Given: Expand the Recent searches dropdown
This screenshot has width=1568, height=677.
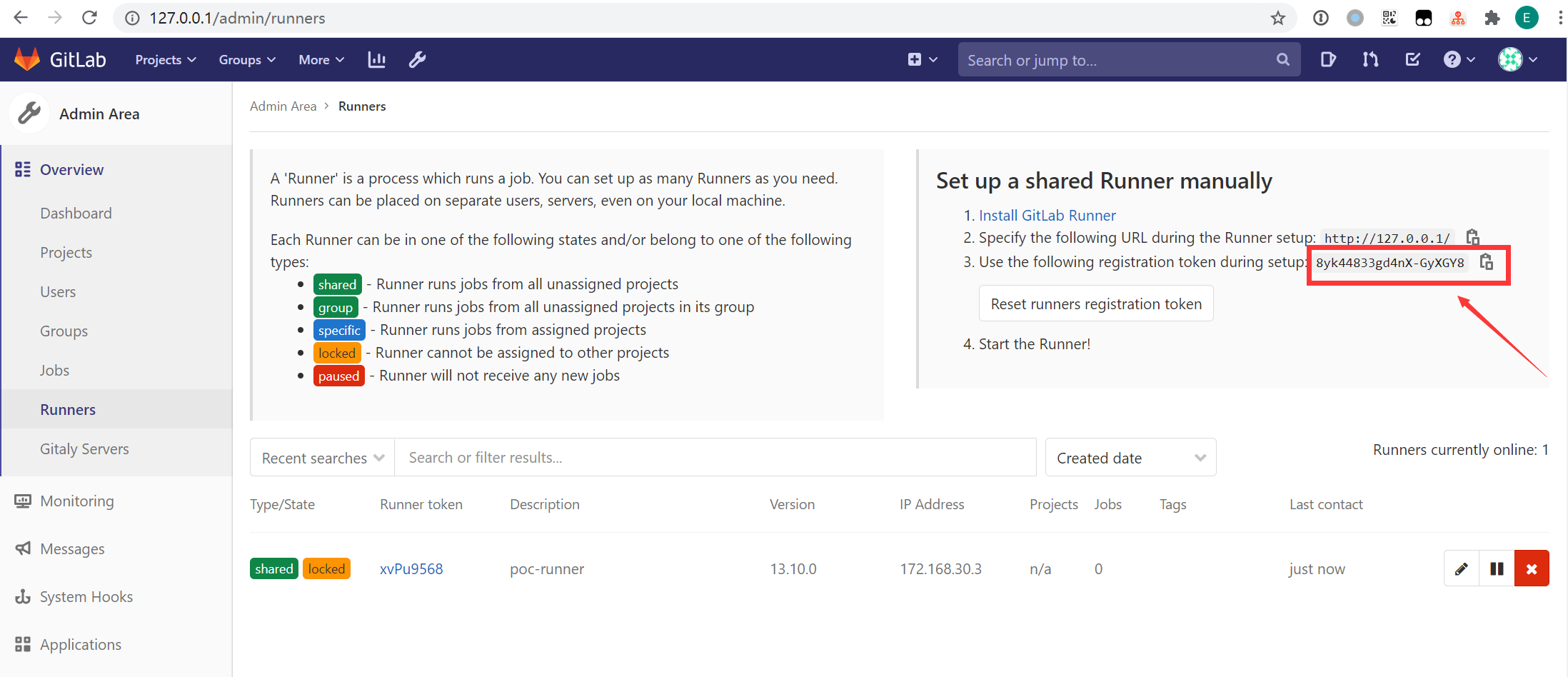Looking at the screenshot, I should click(x=323, y=458).
